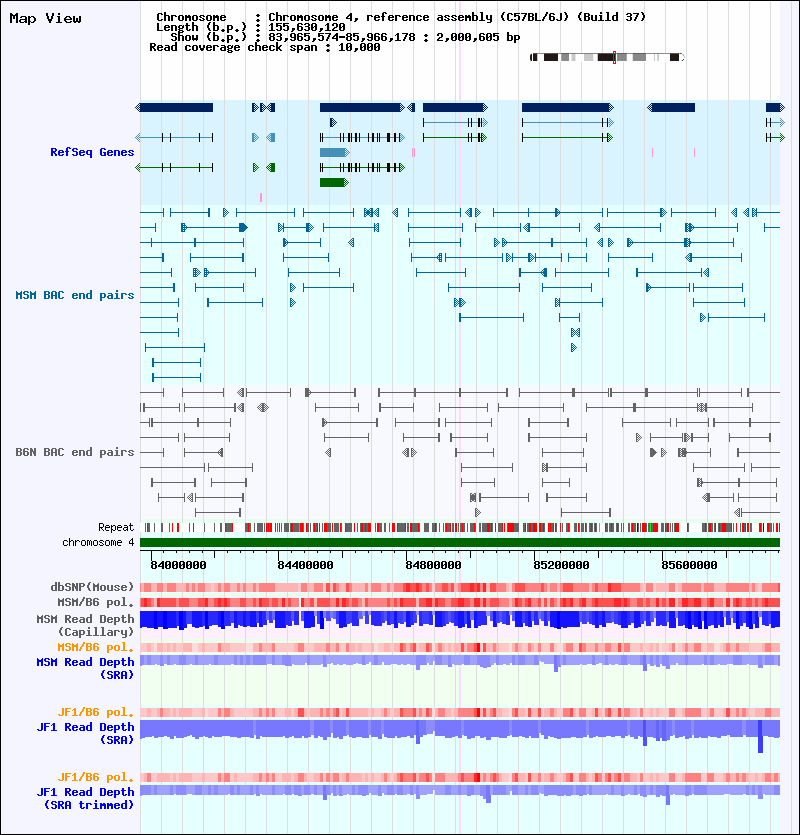800x835 pixels.
Task: Click the red position marker on the chromosome ideogram
Action: coord(614,57)
